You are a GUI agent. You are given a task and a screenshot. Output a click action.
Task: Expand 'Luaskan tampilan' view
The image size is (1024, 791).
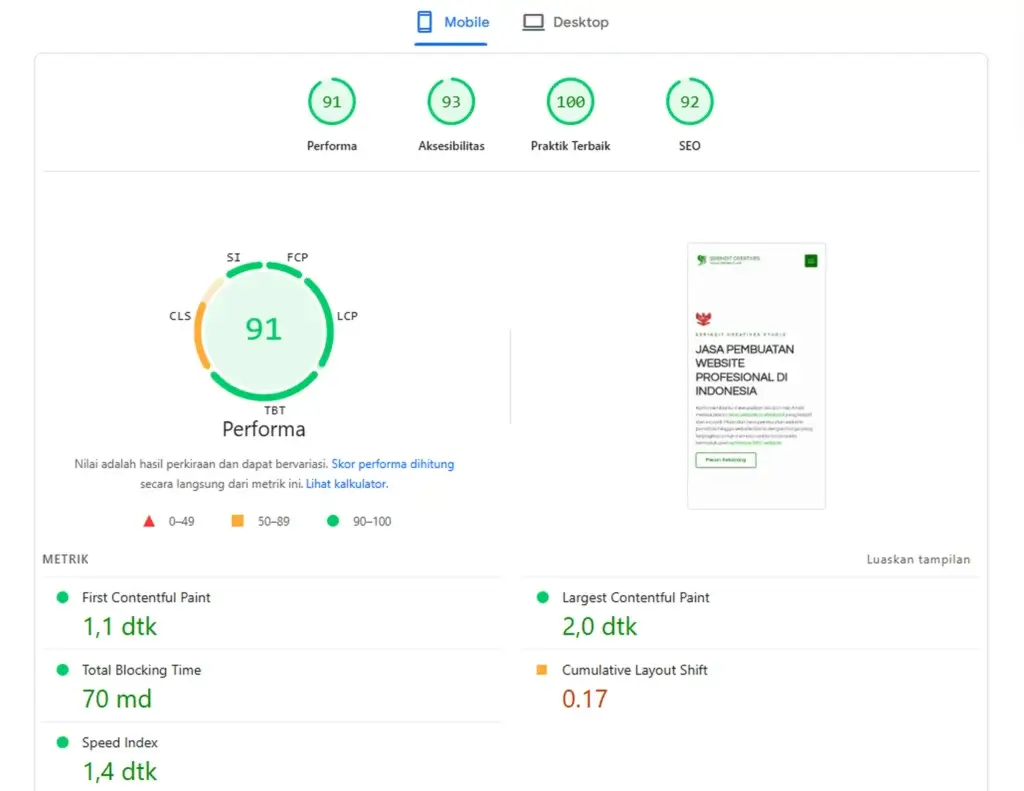(918, 560)
